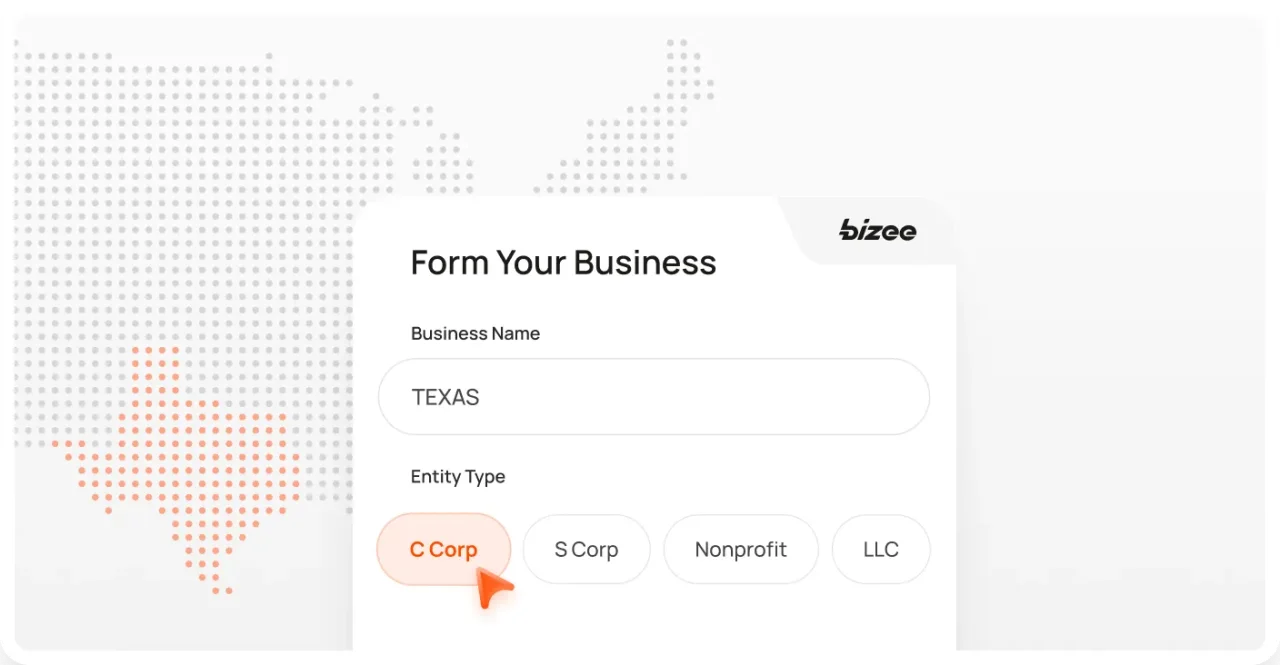Select the S Corp entity type
The width and height of the screenshot is (1280, 665).
pos(586,549)
